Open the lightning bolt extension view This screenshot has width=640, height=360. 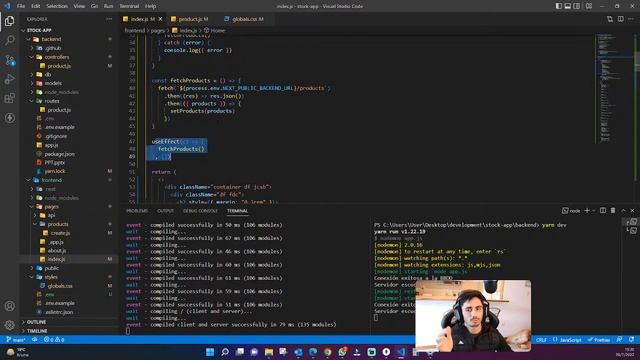[9, 118]
